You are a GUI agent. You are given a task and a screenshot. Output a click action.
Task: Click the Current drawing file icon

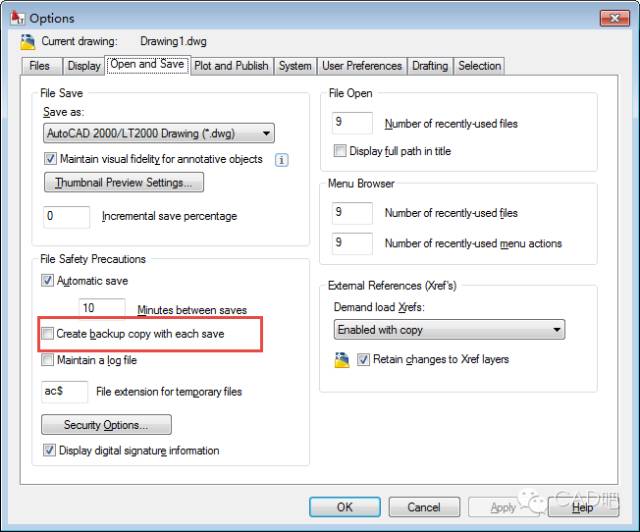tap(27, 41)
